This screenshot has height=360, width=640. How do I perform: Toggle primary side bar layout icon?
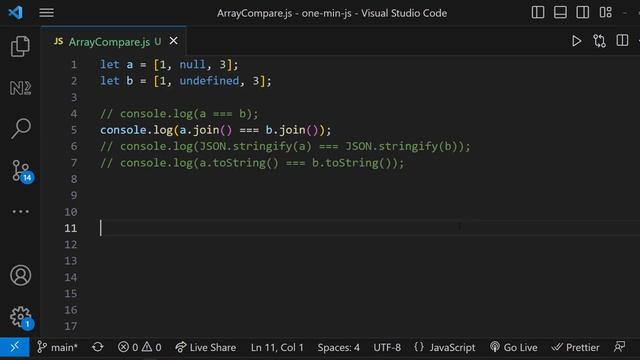point(538,13)
